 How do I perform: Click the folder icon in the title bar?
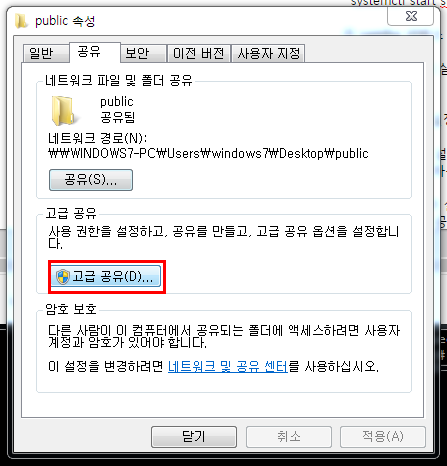click(x=21, y=21)
